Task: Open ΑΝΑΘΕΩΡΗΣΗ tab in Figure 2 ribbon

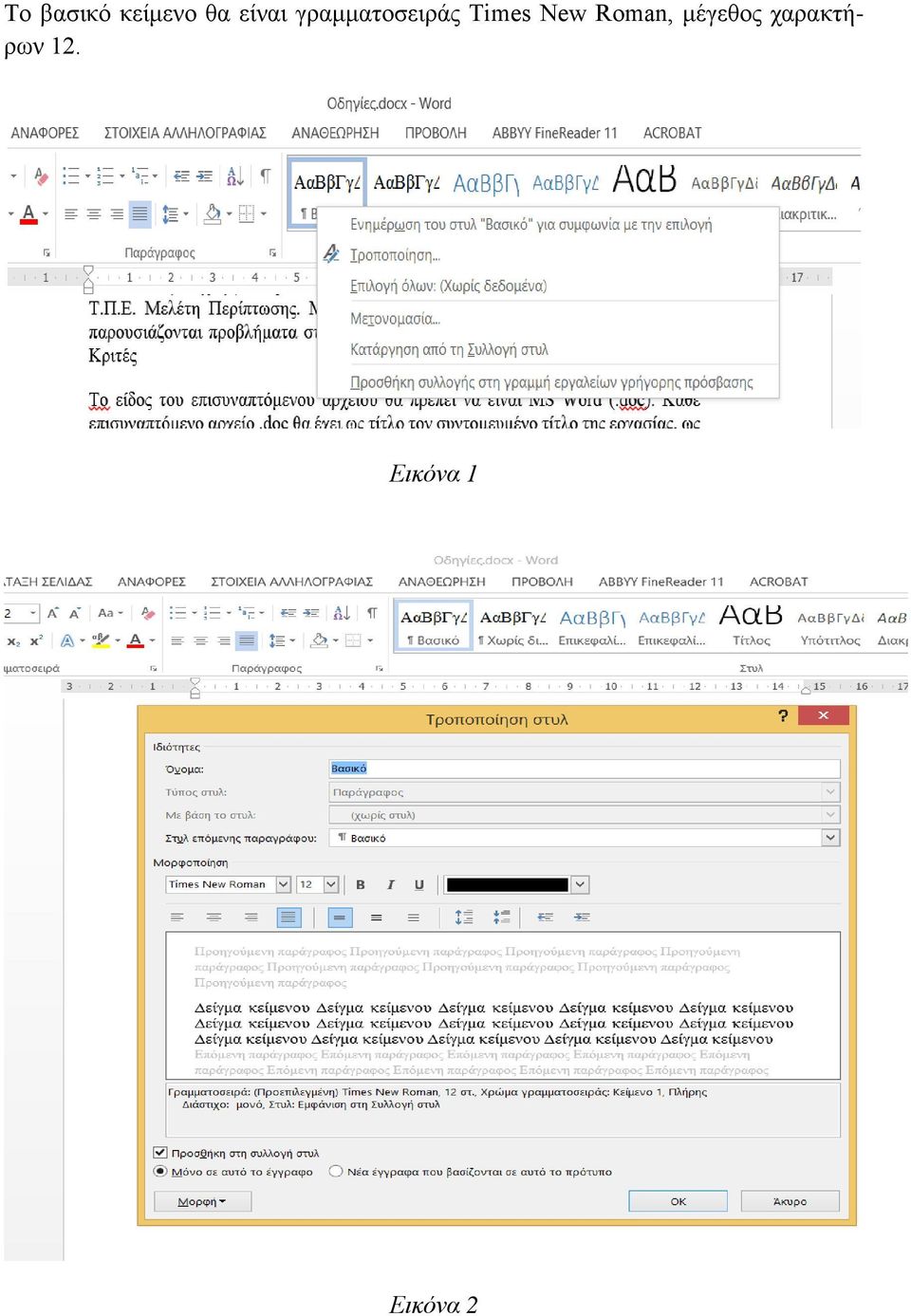Action: pos(441,582)
